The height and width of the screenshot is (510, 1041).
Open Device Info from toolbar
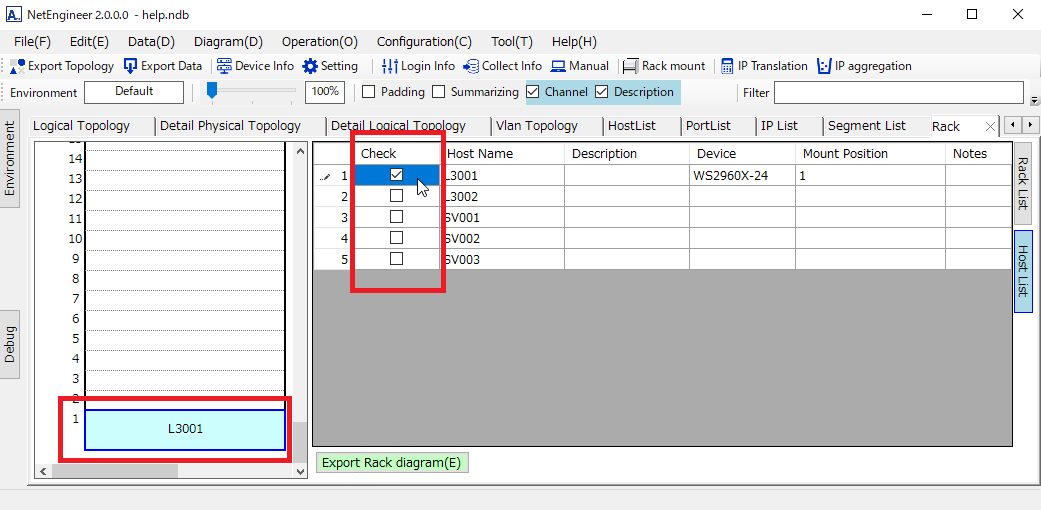pos(224,66)
